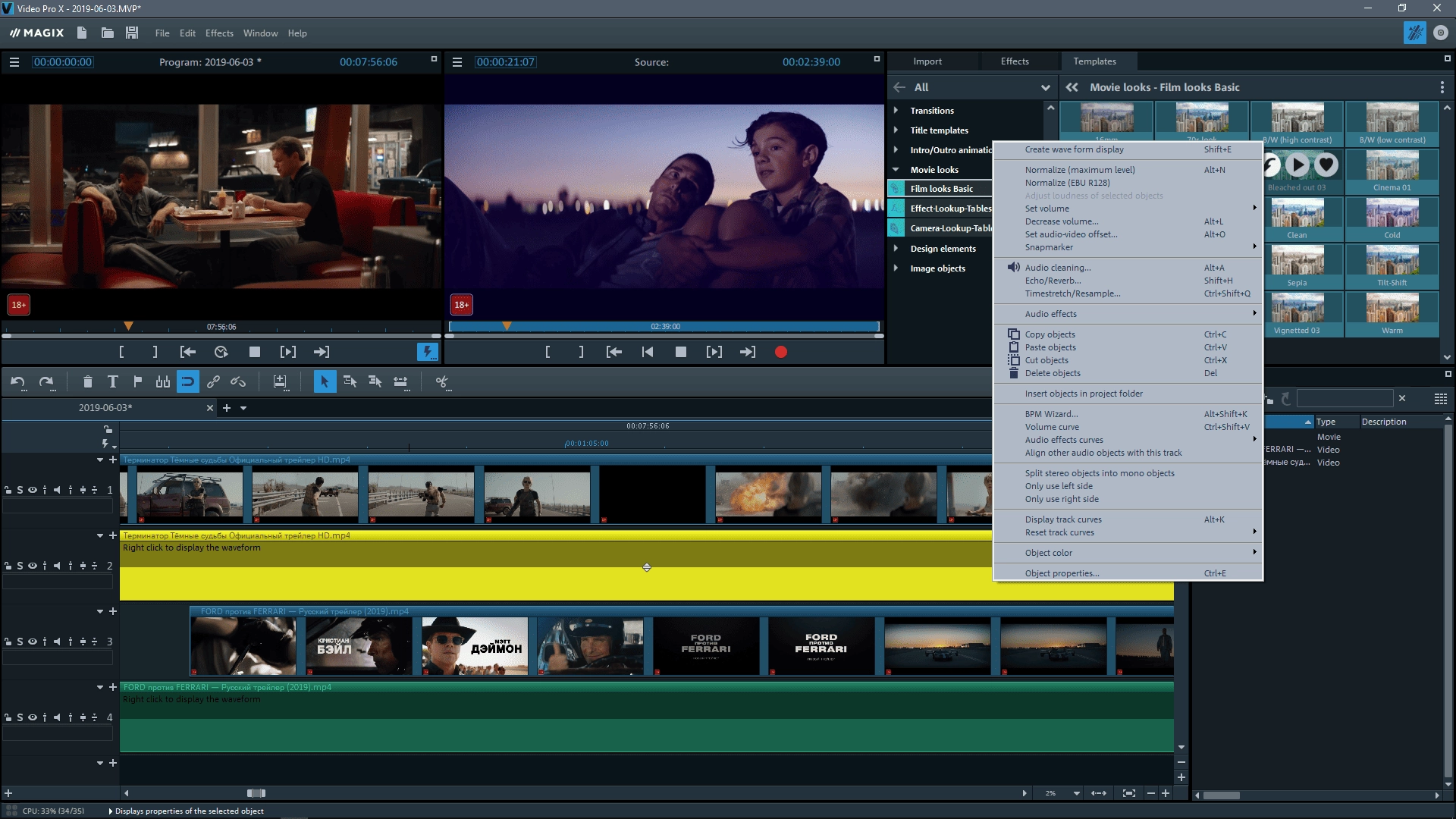
Task: Open the All category dropdown
Action: pos(1046,88)
